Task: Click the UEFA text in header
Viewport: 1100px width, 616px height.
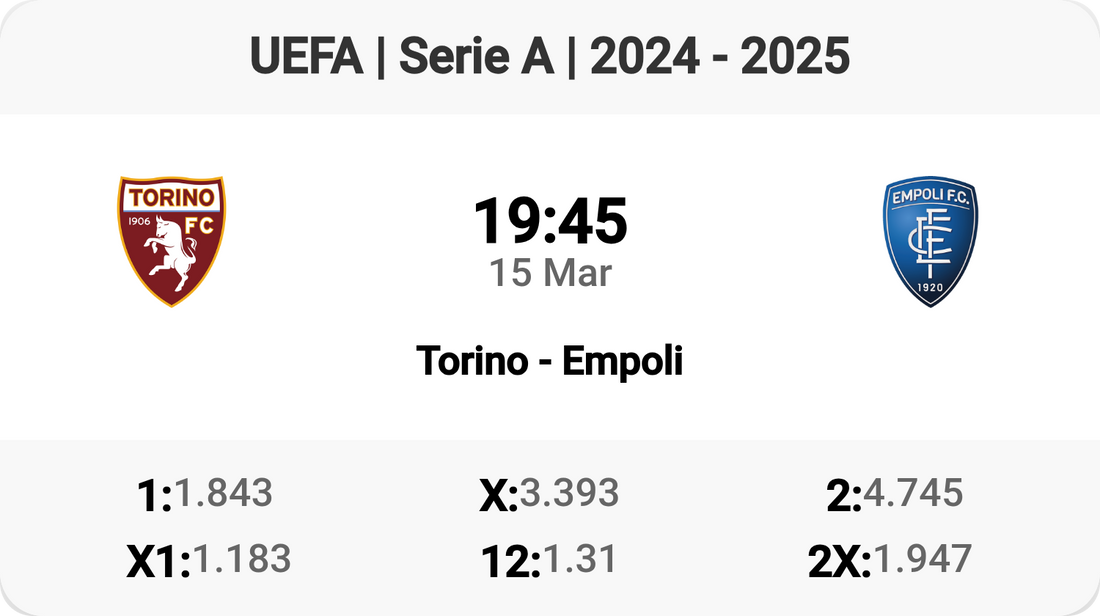Action: 306,58
